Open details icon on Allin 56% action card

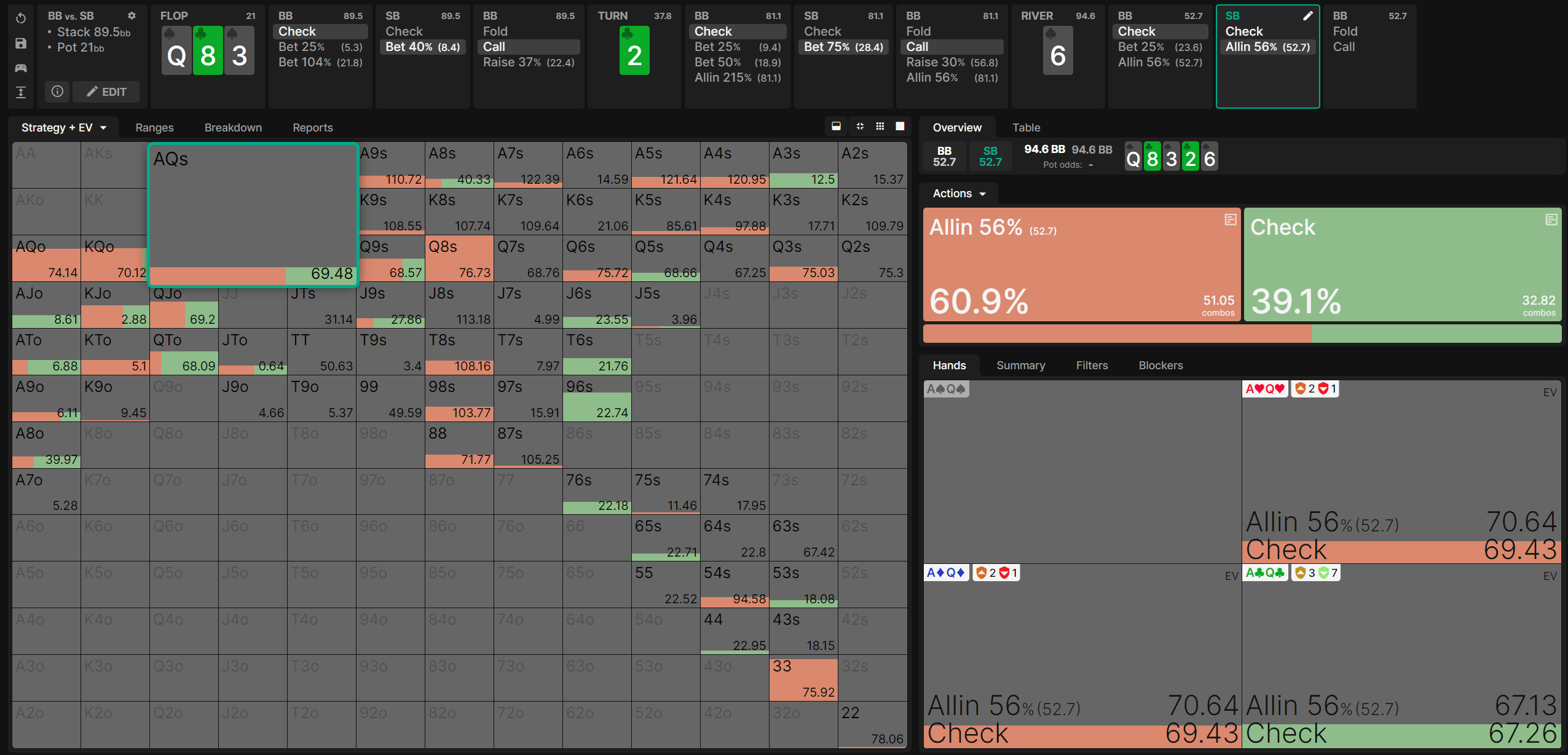(1230, 219)
